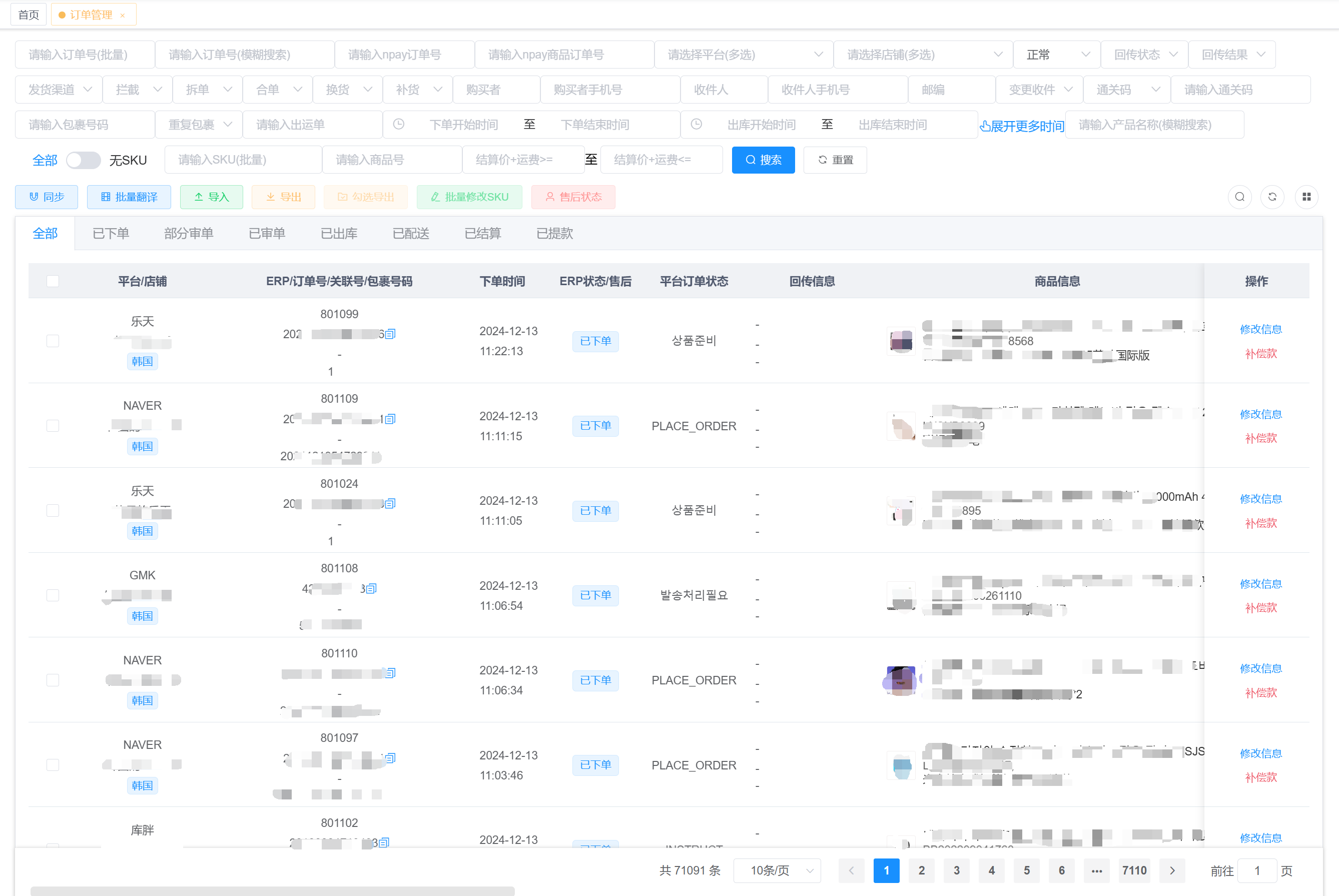Screen dimensions: 1339x896
Task: Check the select-all checkbox in table header
Action: pos(53,281)
